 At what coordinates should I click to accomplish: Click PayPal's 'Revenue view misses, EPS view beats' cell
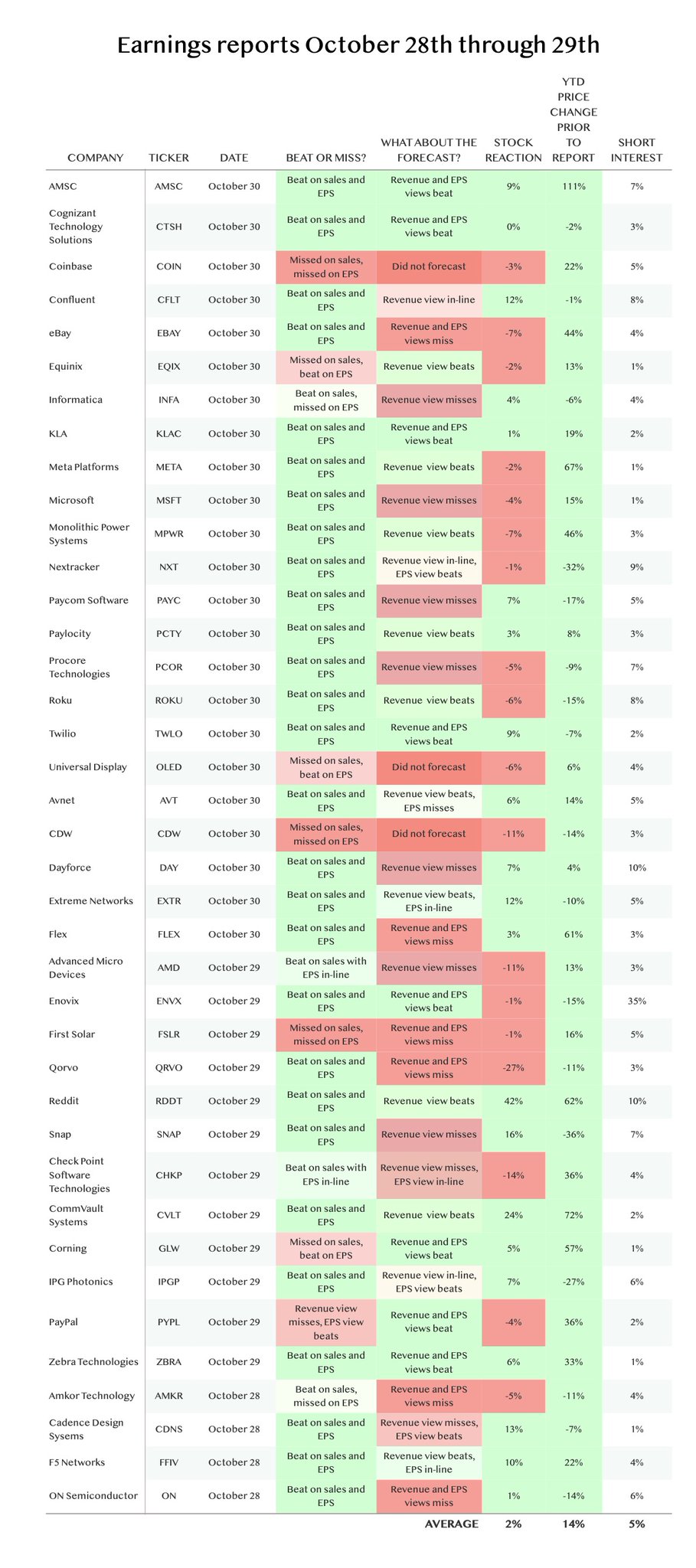pyautogui.click(x=326, y=1322)
